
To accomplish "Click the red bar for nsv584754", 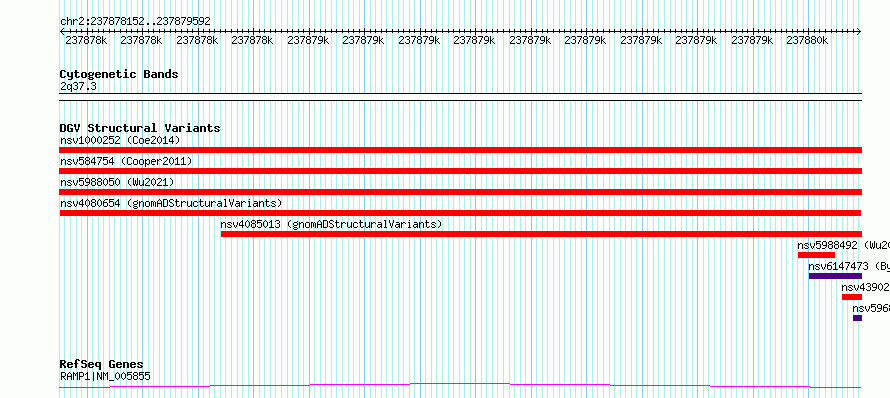I will [x=460, y=171].
